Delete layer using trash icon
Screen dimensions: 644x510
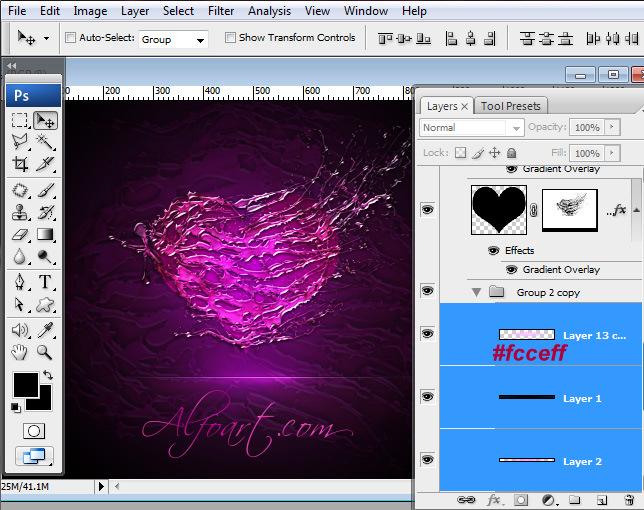tap(628, 499)
